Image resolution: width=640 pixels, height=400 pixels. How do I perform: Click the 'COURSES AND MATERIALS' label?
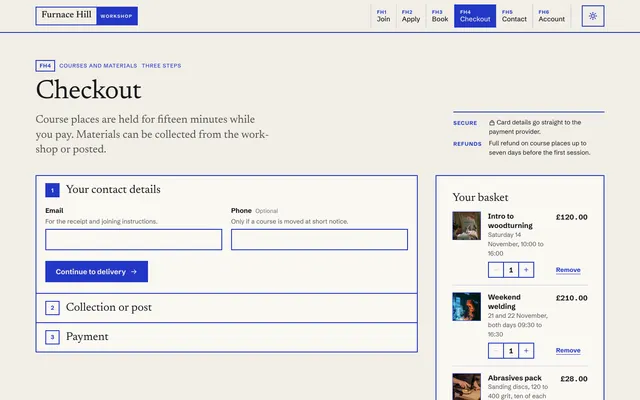pyautogui.click(x=98, y=66)
